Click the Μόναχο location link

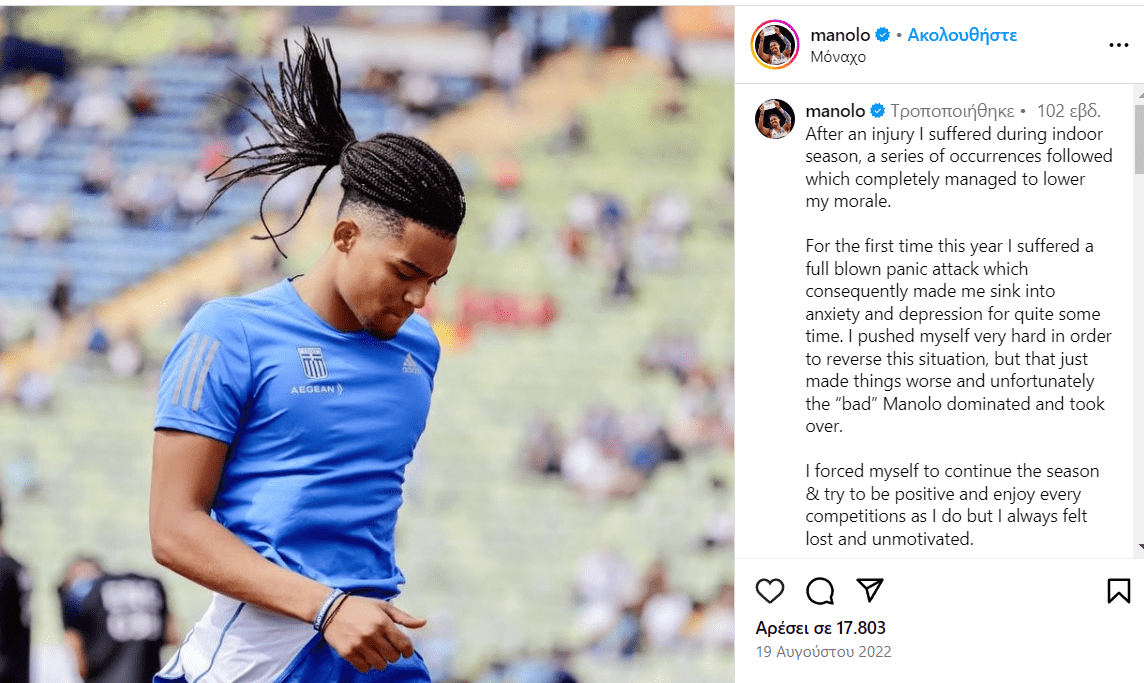pos(838,57)
